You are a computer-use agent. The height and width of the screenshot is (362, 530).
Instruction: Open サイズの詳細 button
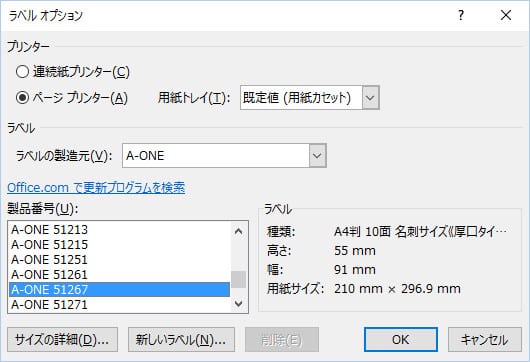coord(63,340)
